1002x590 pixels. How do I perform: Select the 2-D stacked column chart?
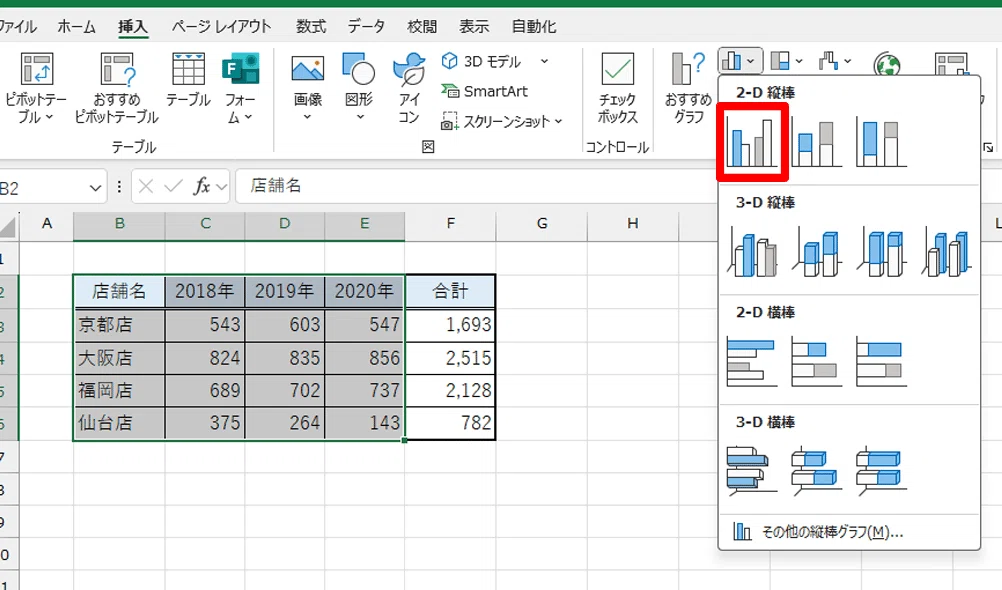(816, 143)
